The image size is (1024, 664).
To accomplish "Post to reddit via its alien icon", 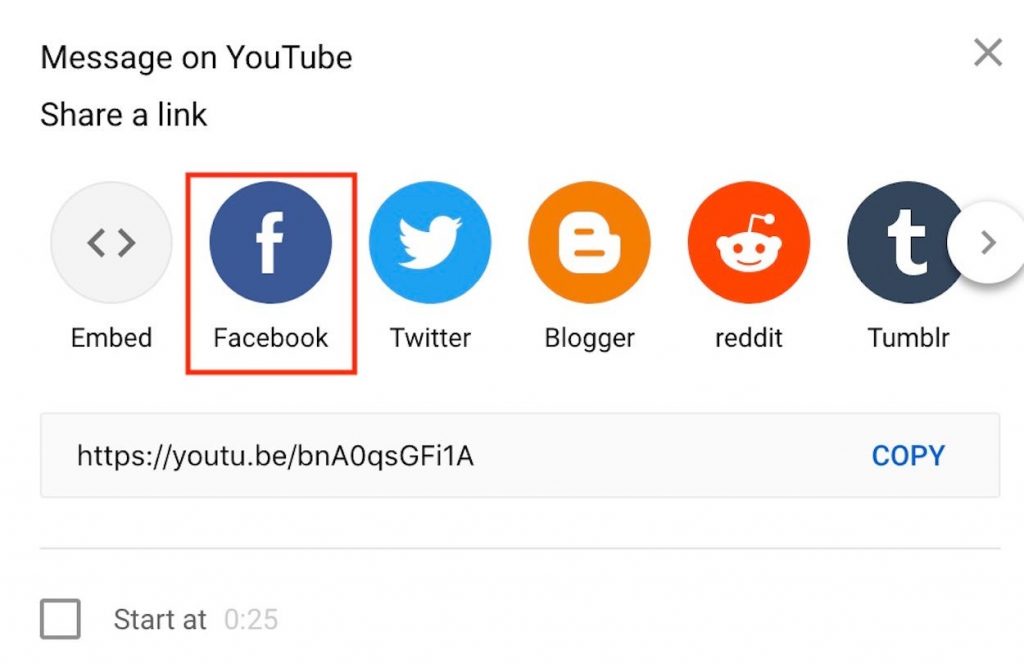I will [748, 242].
